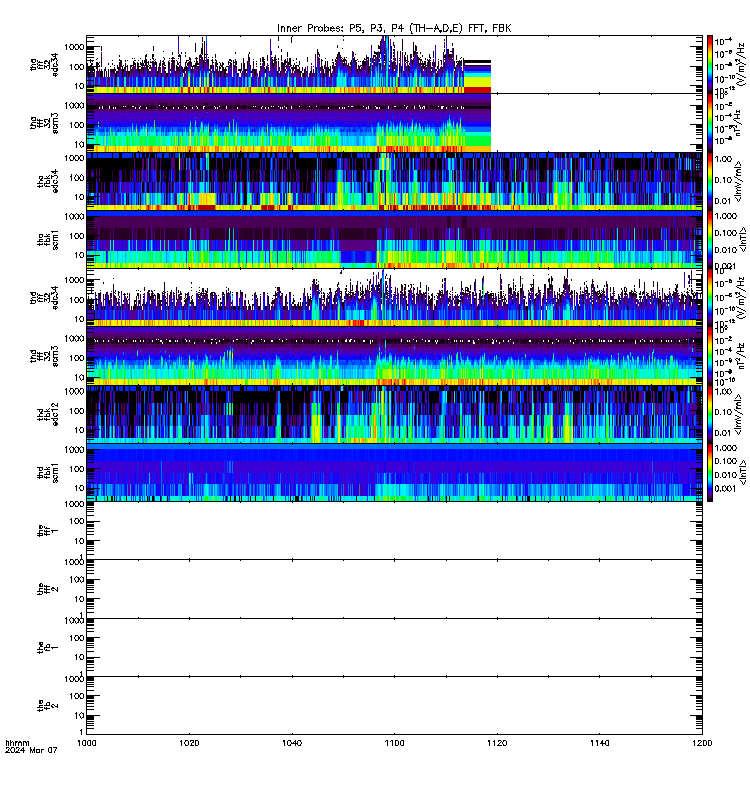Click the 1000 time tick label
750x800 pixels.
click(86, 743)
